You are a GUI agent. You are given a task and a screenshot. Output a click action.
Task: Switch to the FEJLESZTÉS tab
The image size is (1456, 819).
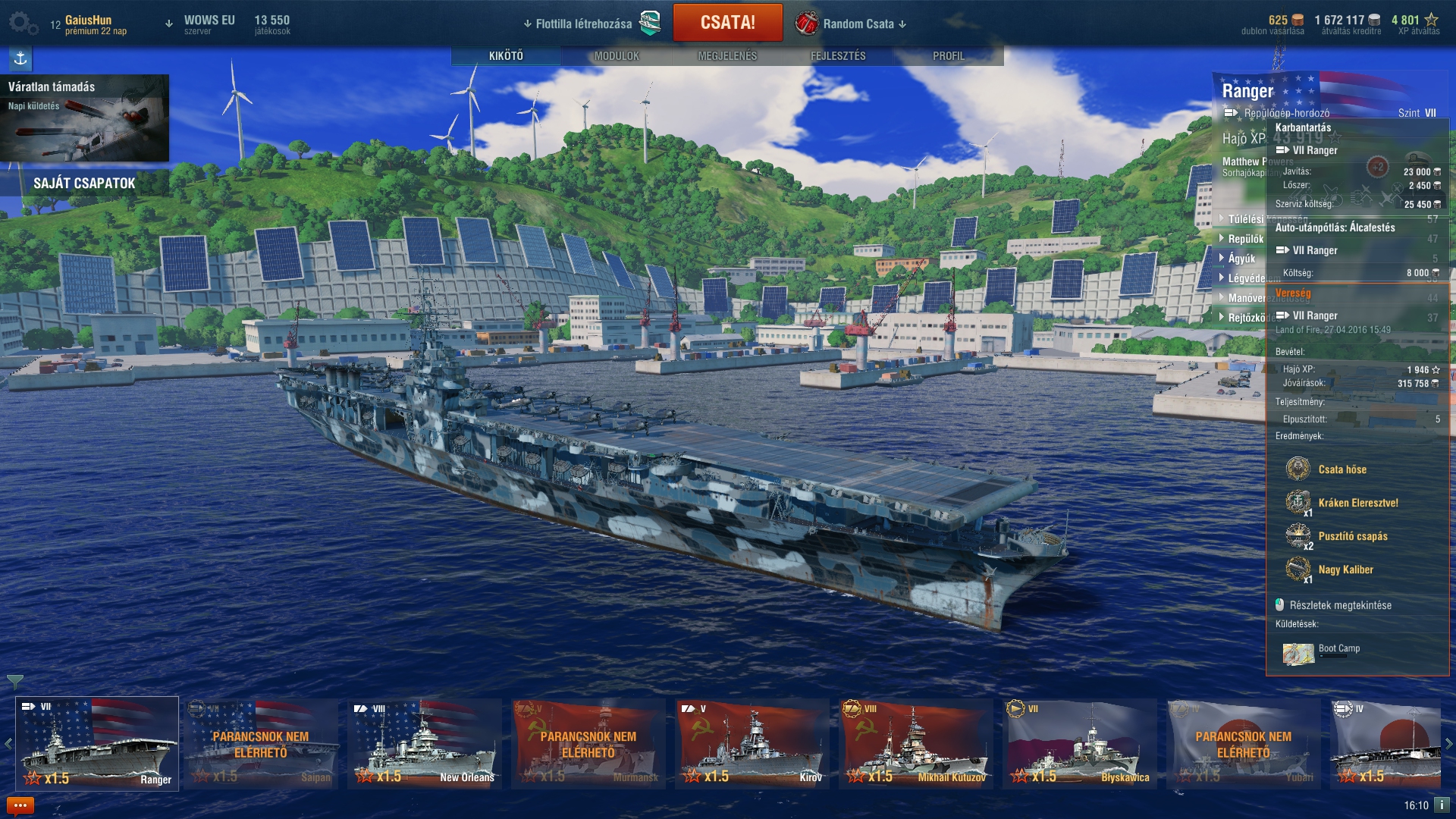838,56
